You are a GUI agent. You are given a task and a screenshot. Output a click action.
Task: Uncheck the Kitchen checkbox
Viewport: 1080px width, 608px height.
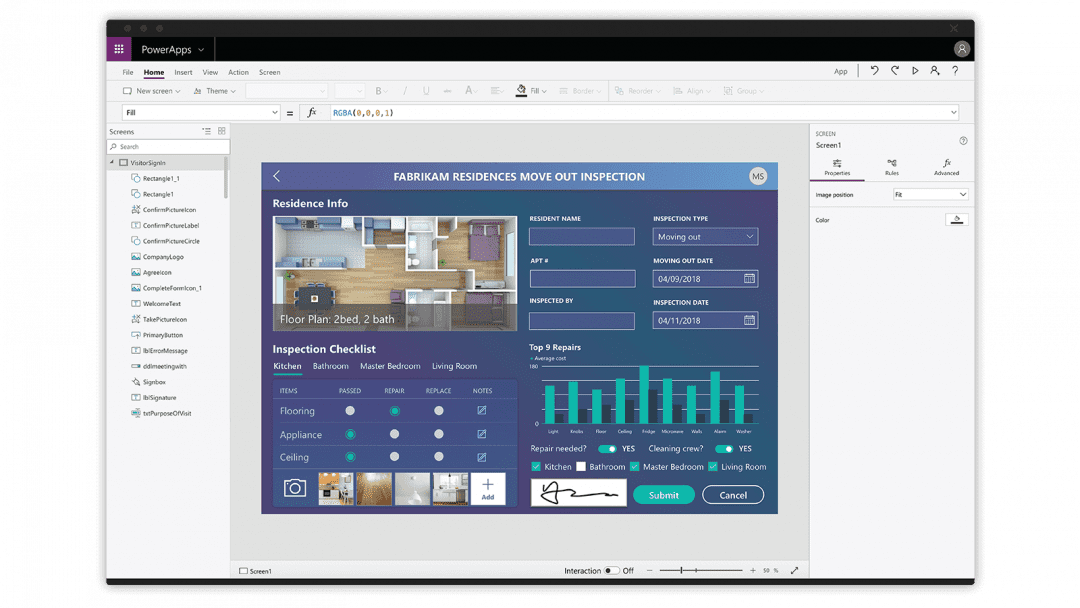coord(535,466)
